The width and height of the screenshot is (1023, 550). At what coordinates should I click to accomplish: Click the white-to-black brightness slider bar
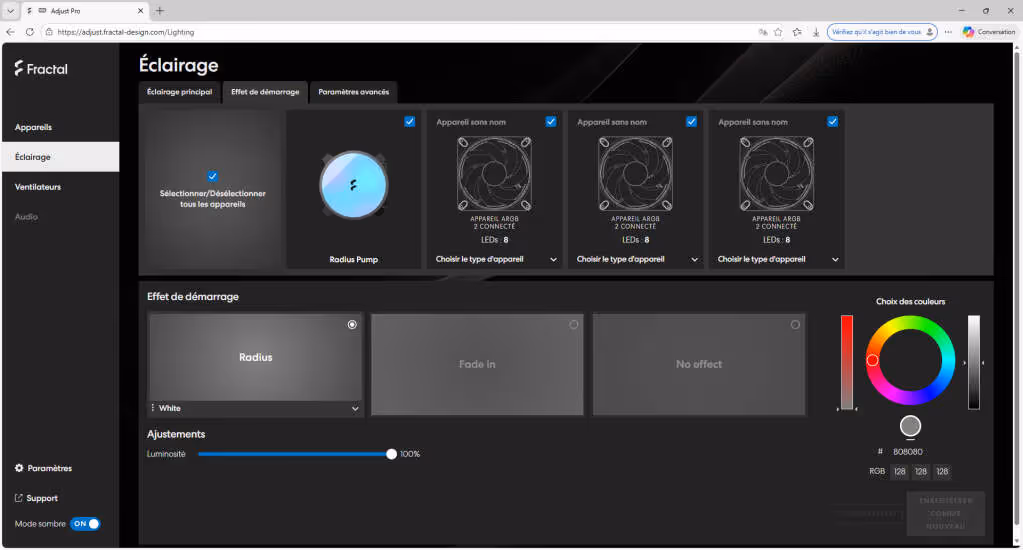click(x=974, y=363)
